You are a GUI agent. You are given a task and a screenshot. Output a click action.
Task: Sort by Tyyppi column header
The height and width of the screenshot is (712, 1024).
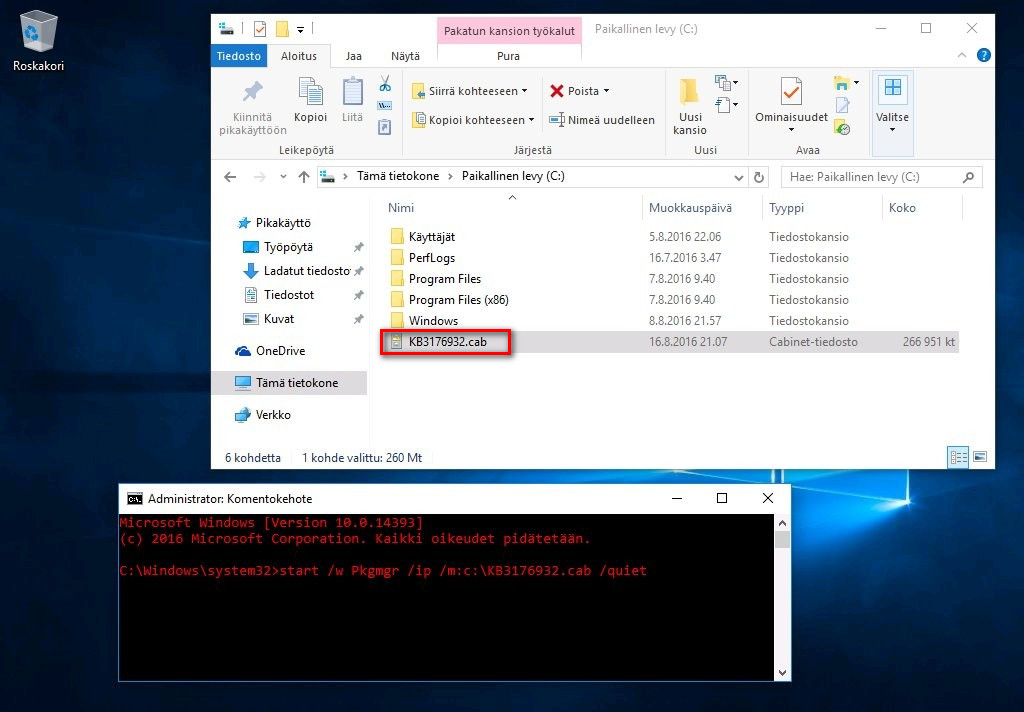821,208
